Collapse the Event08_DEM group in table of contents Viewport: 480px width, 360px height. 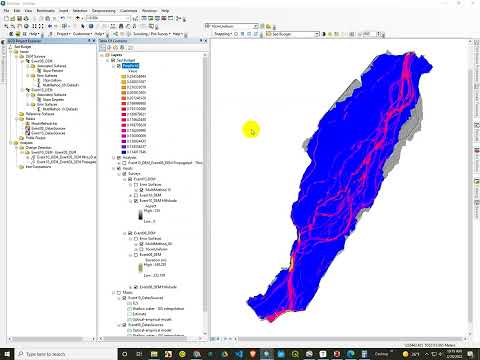tap(125, 233)
